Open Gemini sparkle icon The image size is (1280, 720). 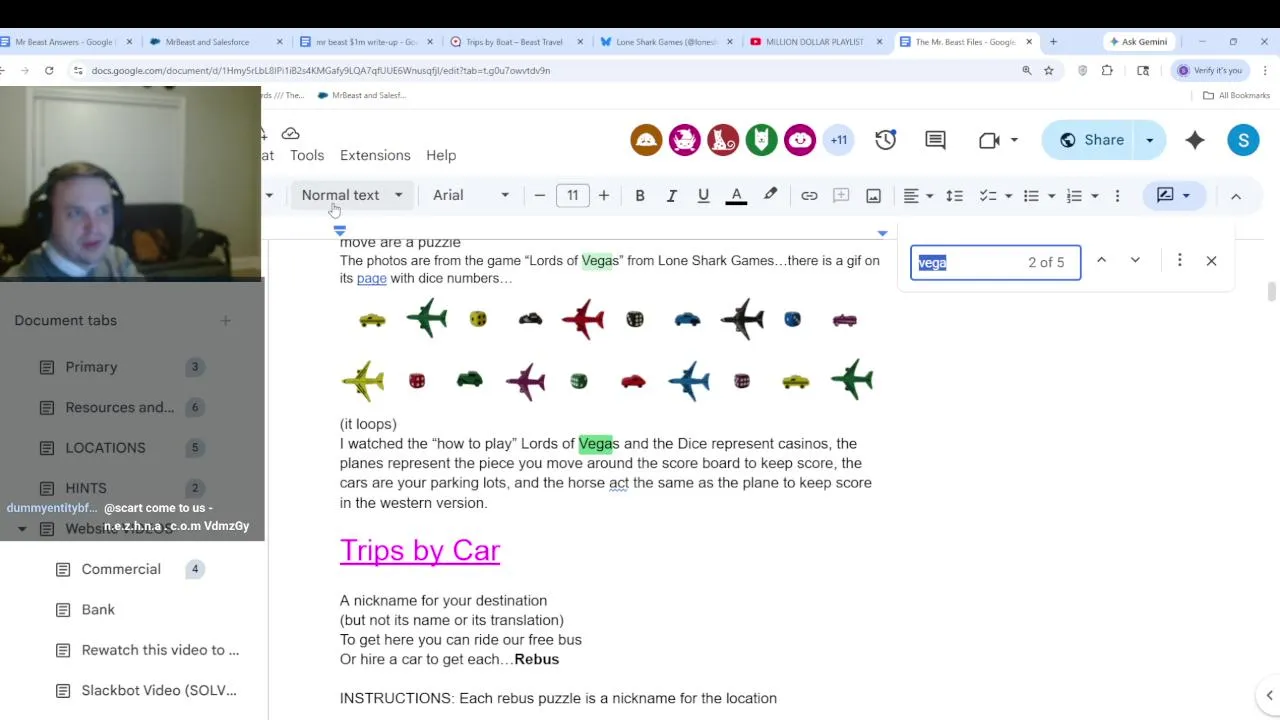[1195, 140]
